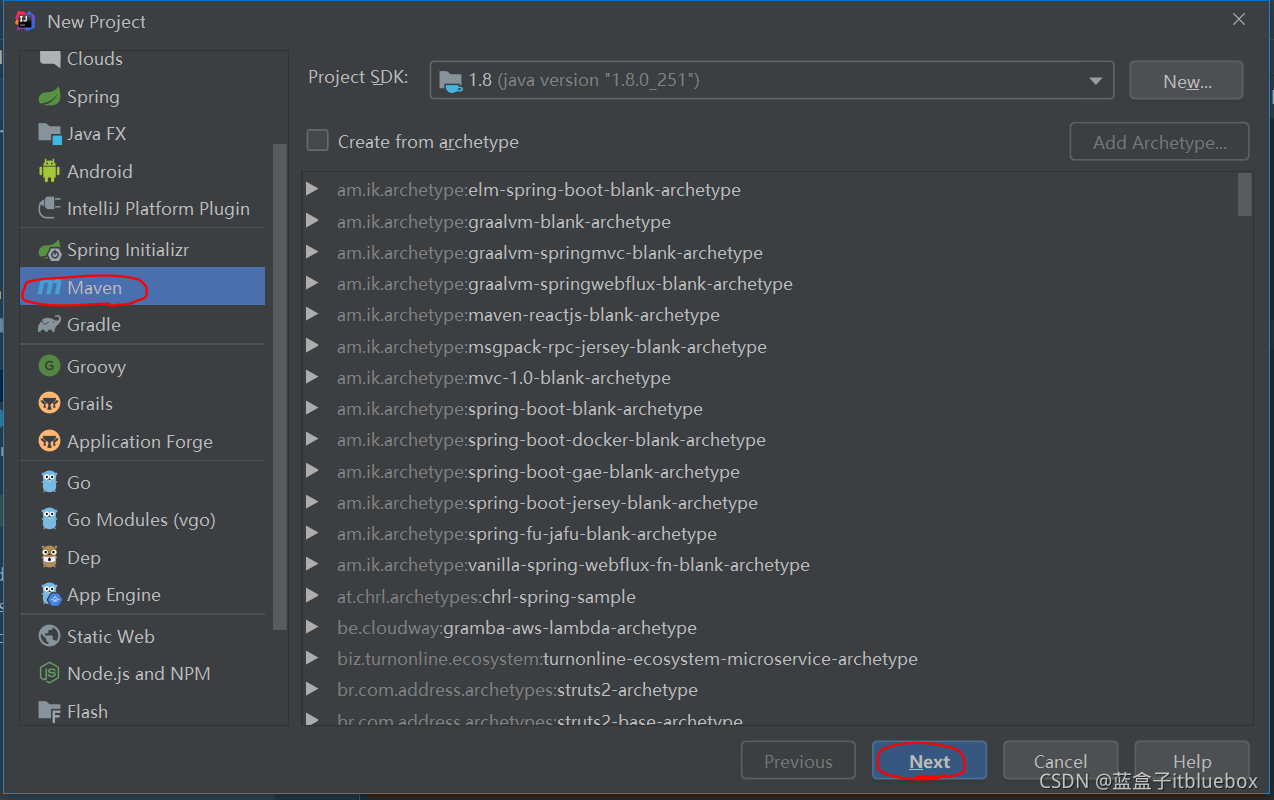Click the Maven 'm' icon
The image size is (1274, 800).
(x=49, y=288)
